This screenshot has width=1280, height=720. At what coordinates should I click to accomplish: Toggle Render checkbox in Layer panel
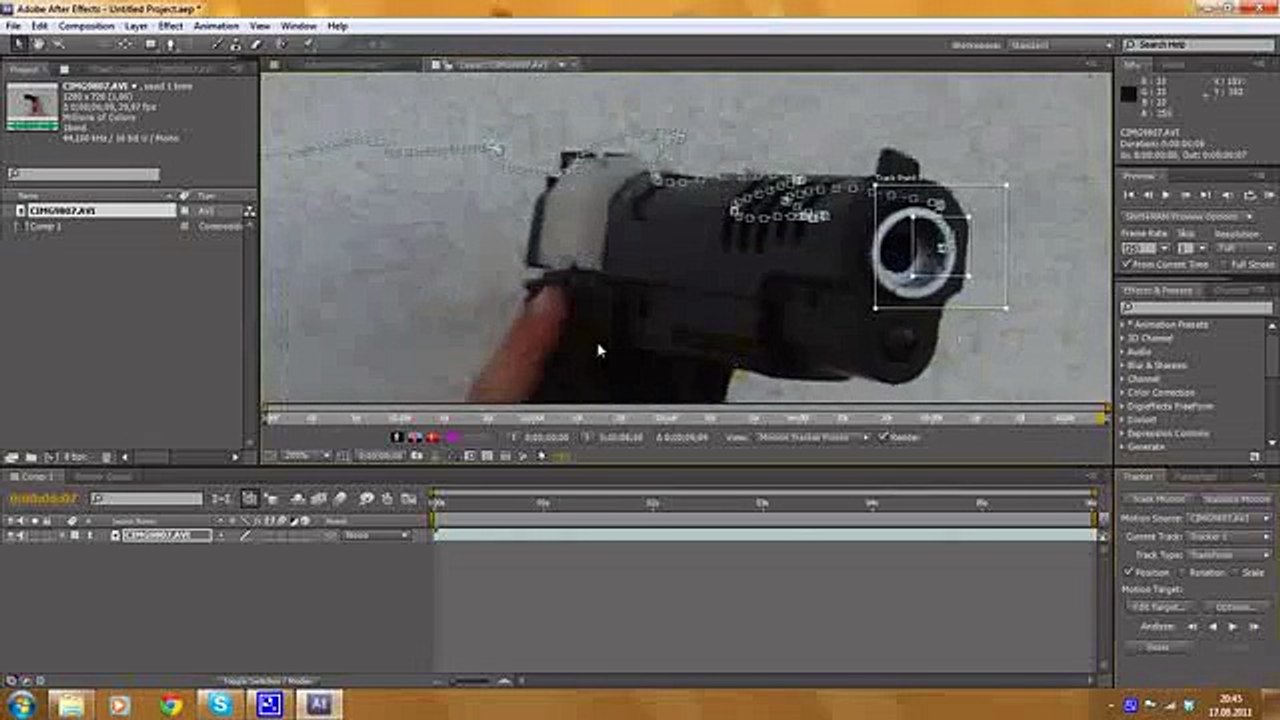click(883, 437)
